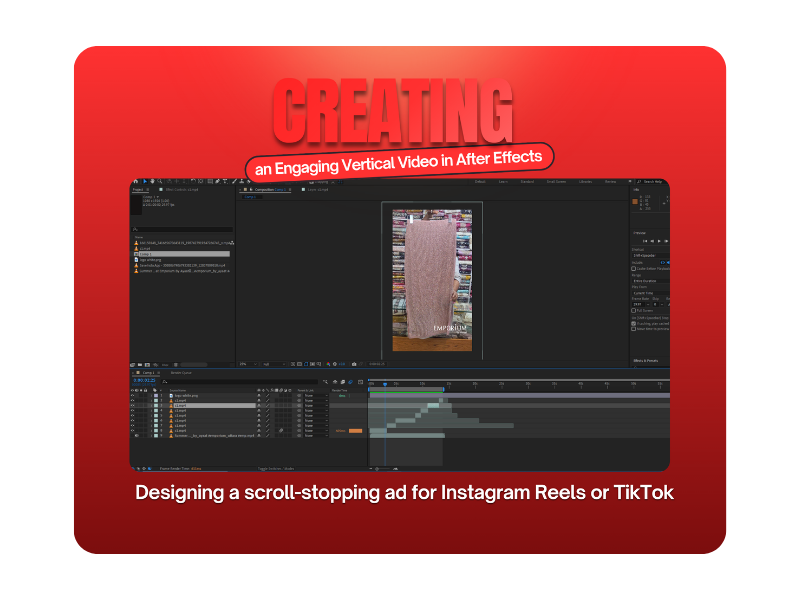Screen dimensions: 800x600
Task: Click Toggle Switches / Modes button
Action: pyautogui.click(x=276, y=468)
